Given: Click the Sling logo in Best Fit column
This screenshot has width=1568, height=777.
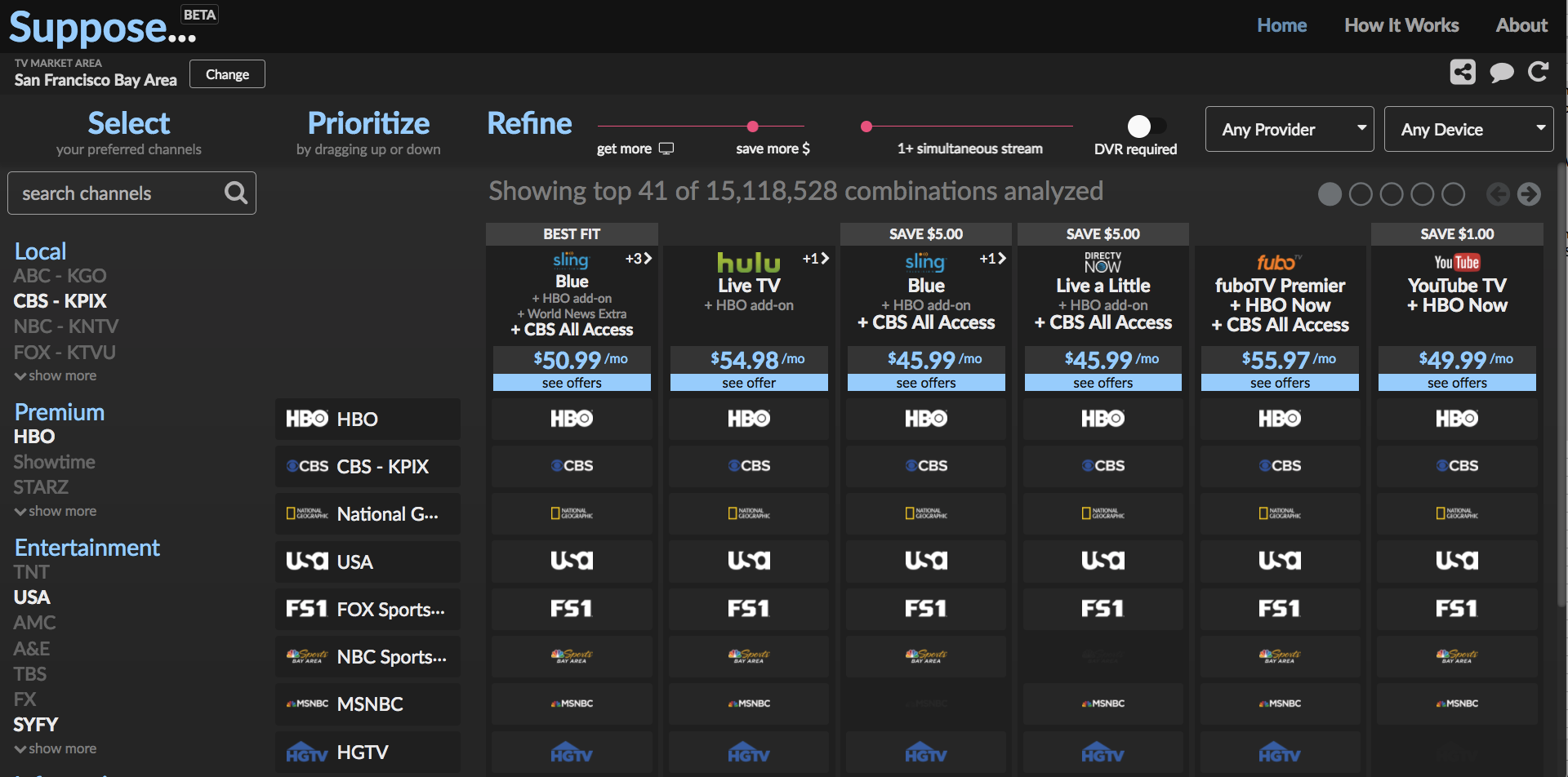Looking at the screenshot, I should 570,260.
